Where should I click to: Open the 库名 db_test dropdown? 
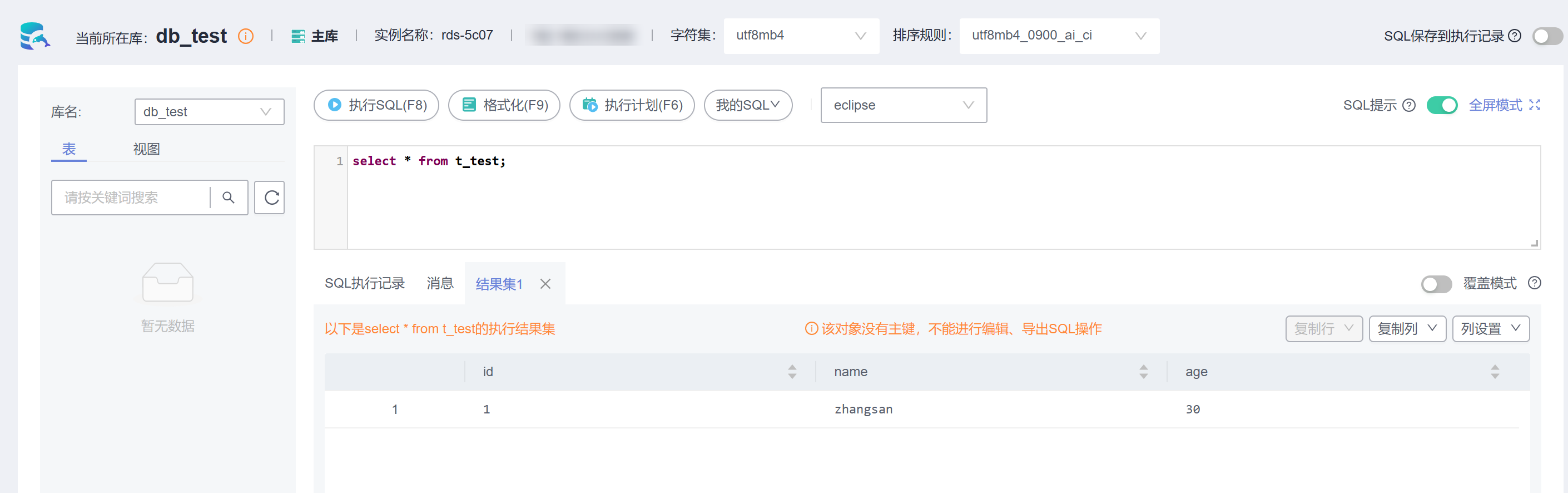pyautogui.click(x=209, y=112)
